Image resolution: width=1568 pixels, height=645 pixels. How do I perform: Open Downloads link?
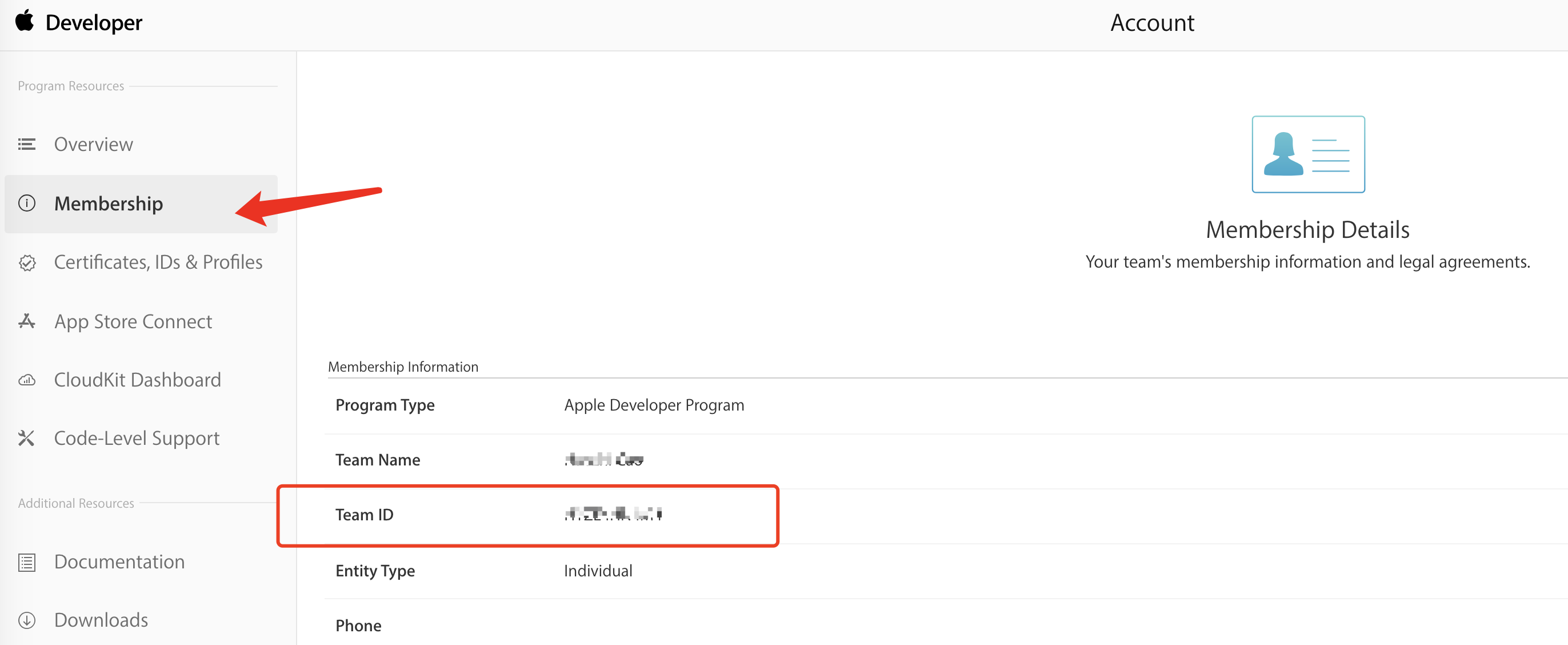coord(101,619)
